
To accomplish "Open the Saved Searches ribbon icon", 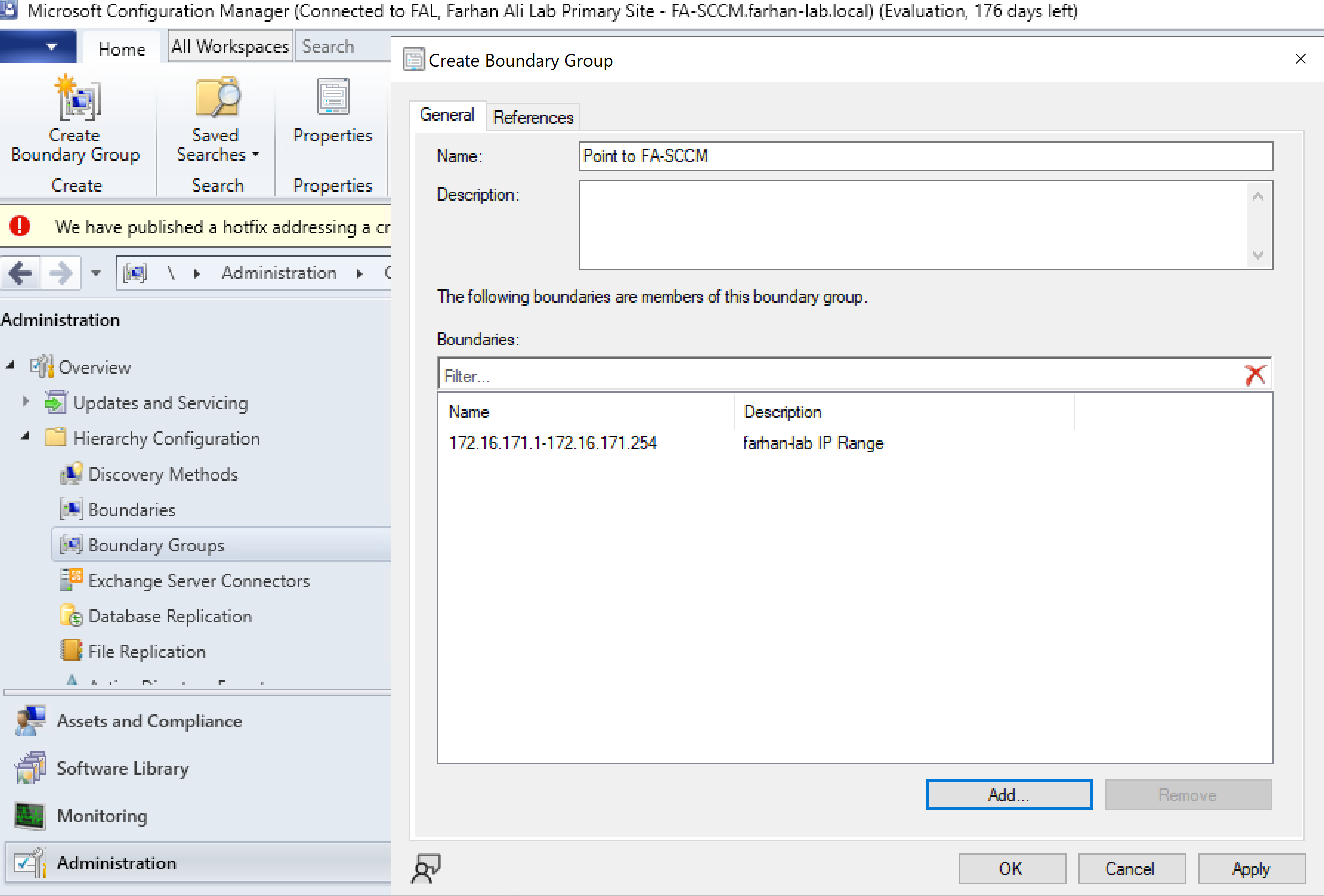I will [216, 98].
